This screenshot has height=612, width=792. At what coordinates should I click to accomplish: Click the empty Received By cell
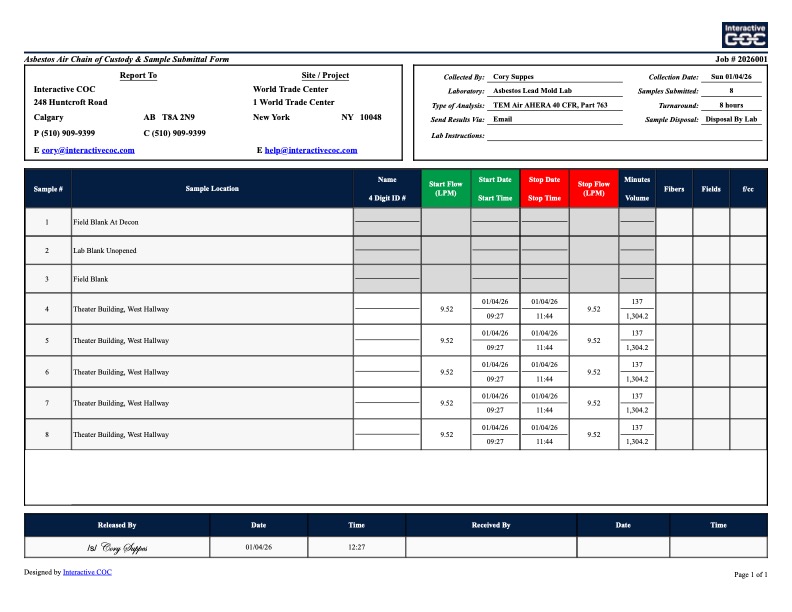(491, 548)
